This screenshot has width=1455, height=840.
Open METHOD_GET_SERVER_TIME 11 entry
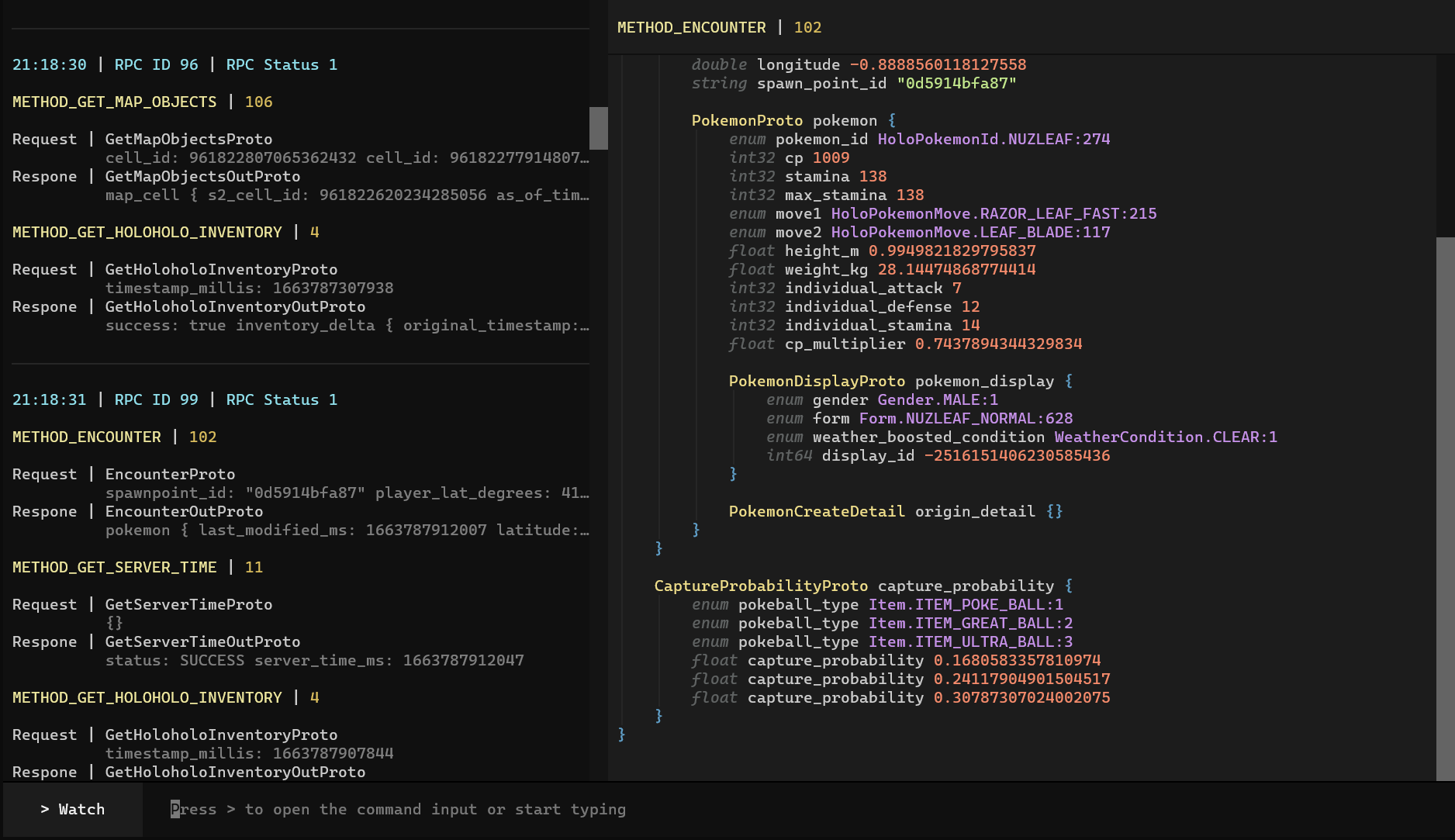pos(138,567)
